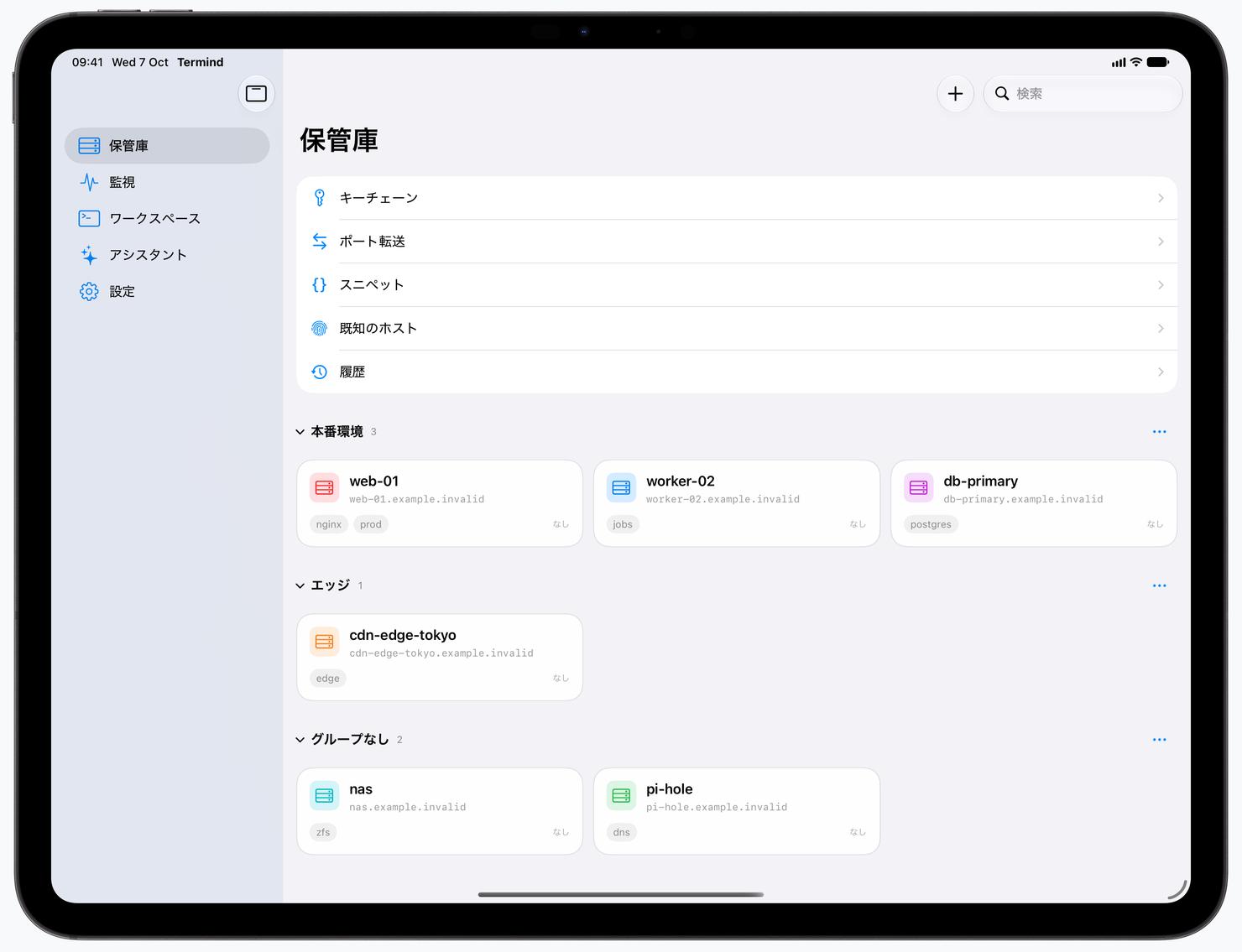Click the orange server icon on cdn-edge-tokyo
The height and width of the screenshot is (952, 1242).
[324, 642]
